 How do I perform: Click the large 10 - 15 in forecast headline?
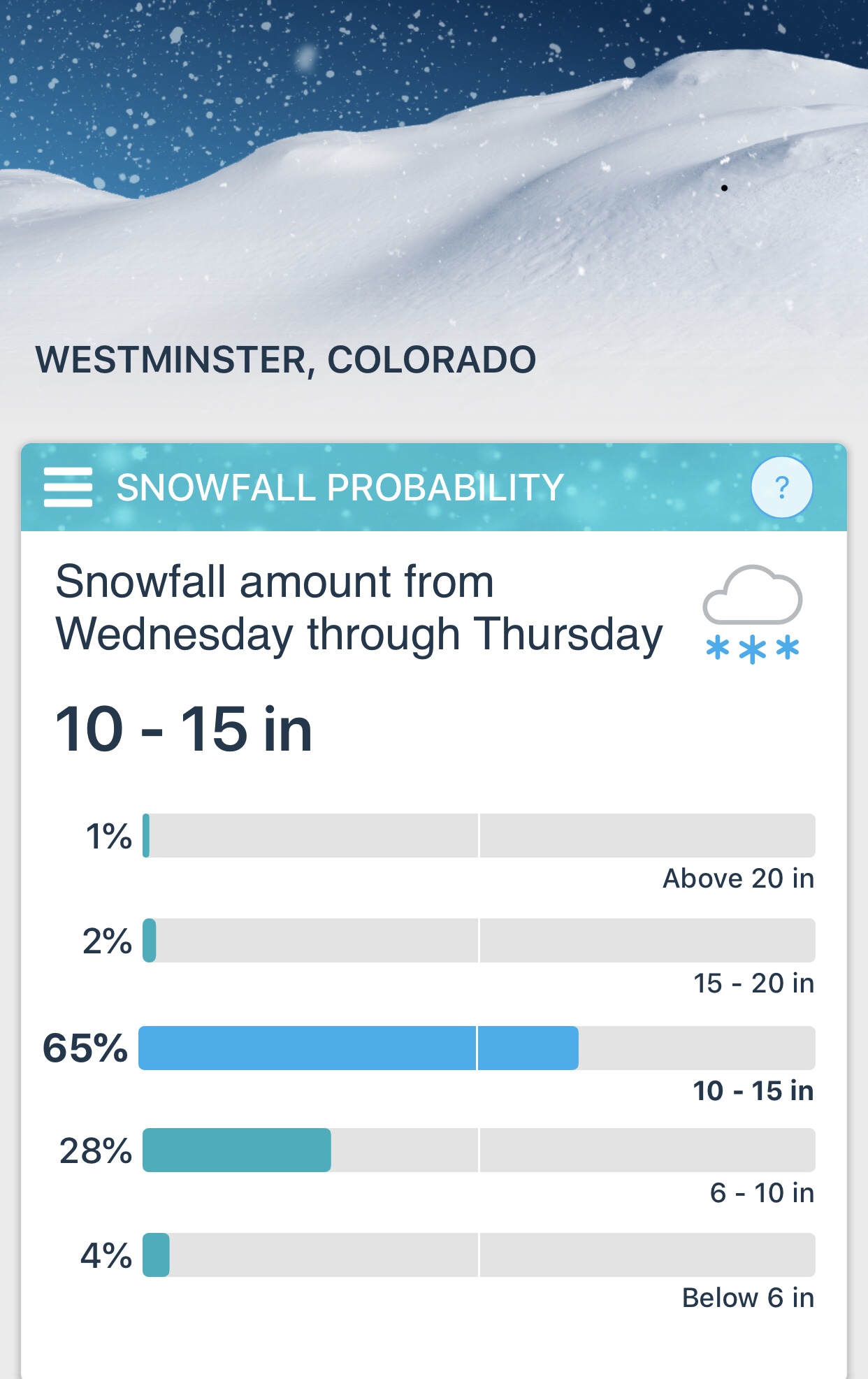(184, 729)
